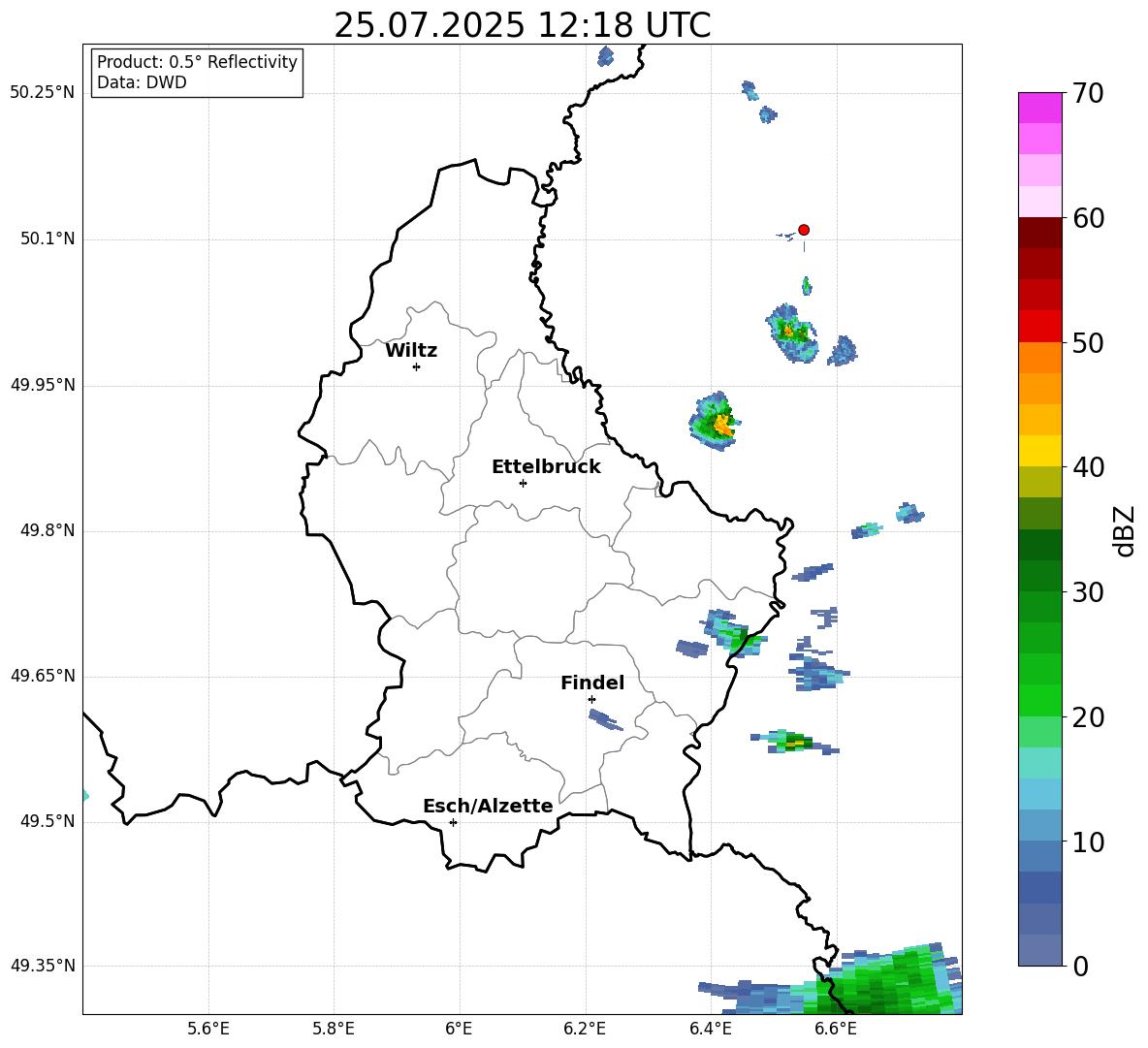Click the 'Findel' city label
Viewport: 1148px width, 1048px height.
592,683
